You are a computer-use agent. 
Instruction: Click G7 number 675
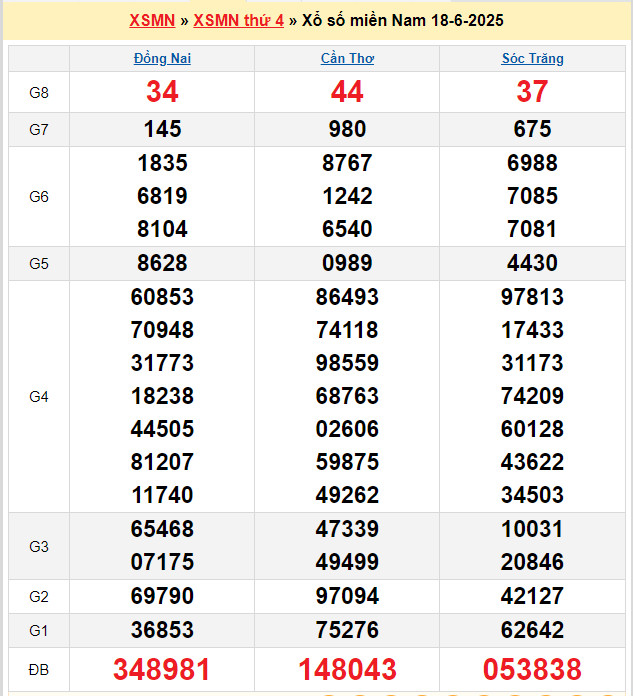532,129
